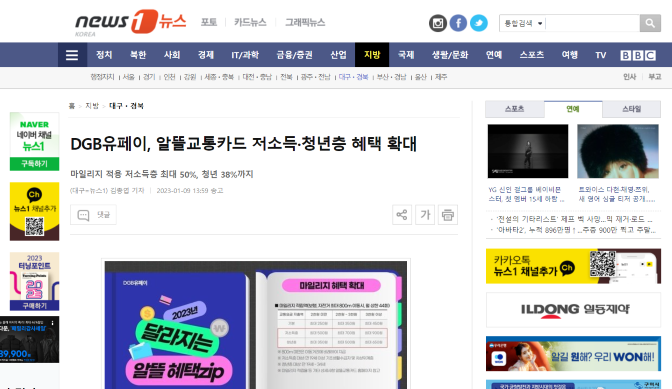Open the 강원 region submenu link
This screenshot has width=672, height=389.
coord(190,77)
